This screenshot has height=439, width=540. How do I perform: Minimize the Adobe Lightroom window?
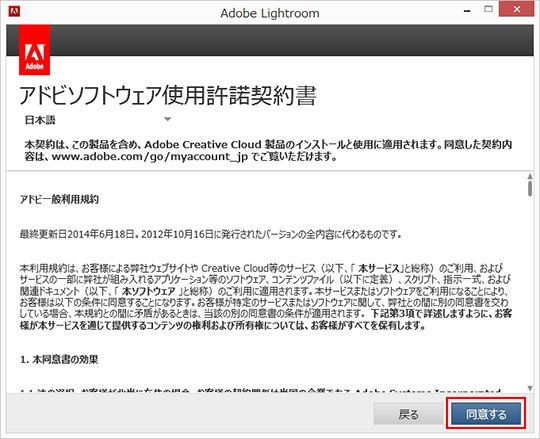[467, 11]
